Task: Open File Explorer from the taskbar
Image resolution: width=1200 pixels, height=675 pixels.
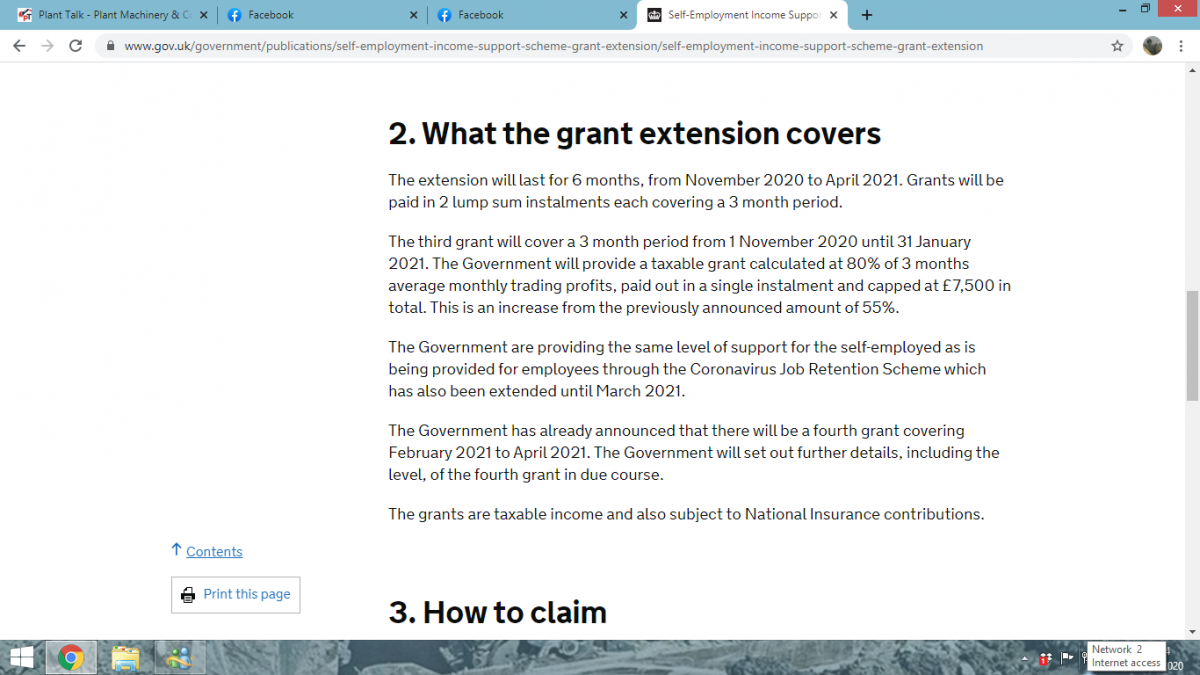Action: click(x=126, y=657)
